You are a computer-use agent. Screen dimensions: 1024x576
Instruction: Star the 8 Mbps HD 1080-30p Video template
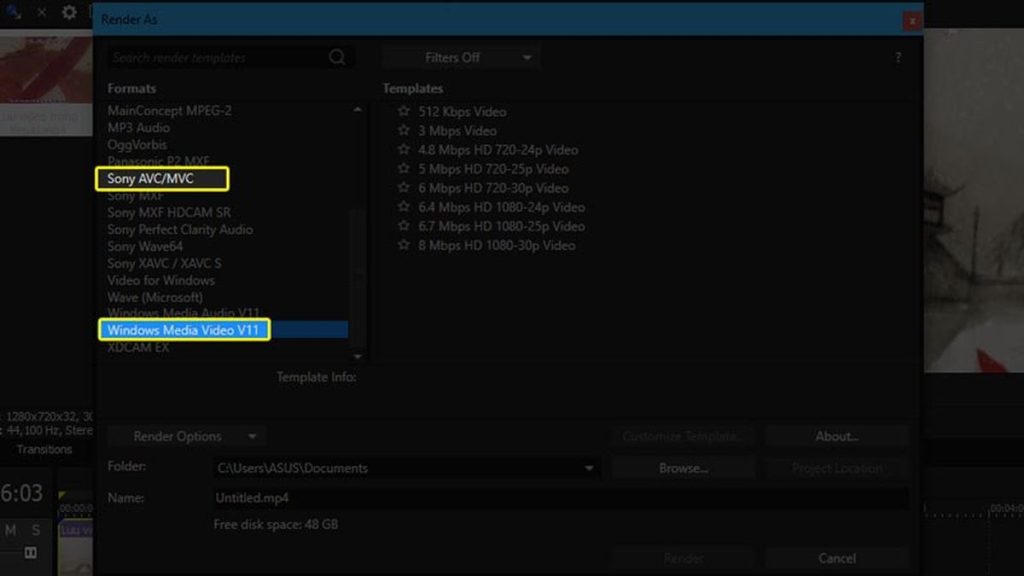click(x=404, y=245)
